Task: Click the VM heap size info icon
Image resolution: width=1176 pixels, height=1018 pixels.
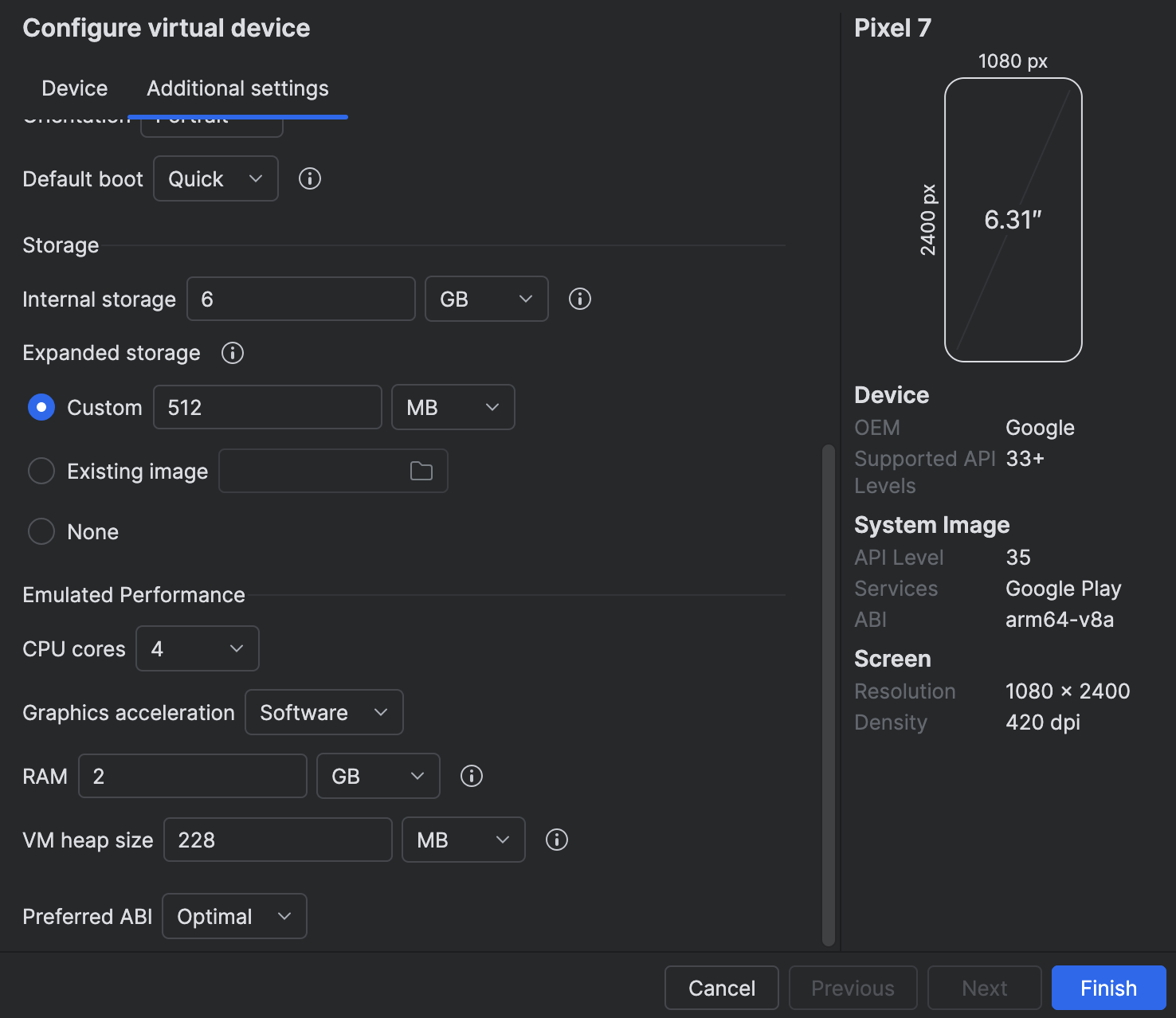Action: pos(557,840)
